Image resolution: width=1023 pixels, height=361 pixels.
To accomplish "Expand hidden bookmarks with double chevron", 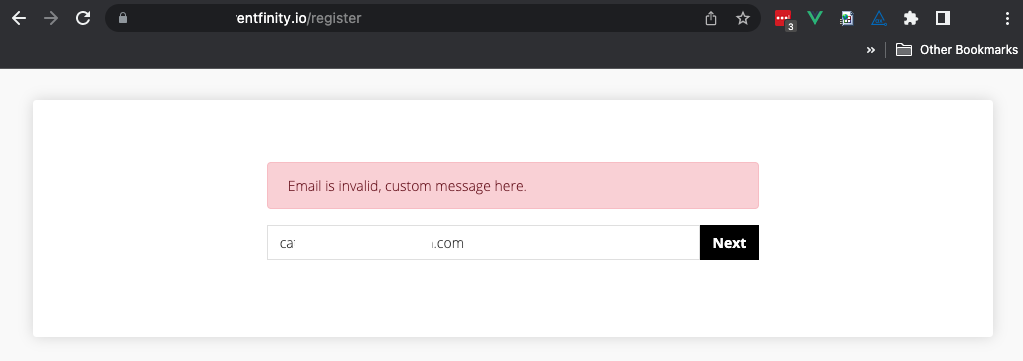I will [x=870, y=50].
